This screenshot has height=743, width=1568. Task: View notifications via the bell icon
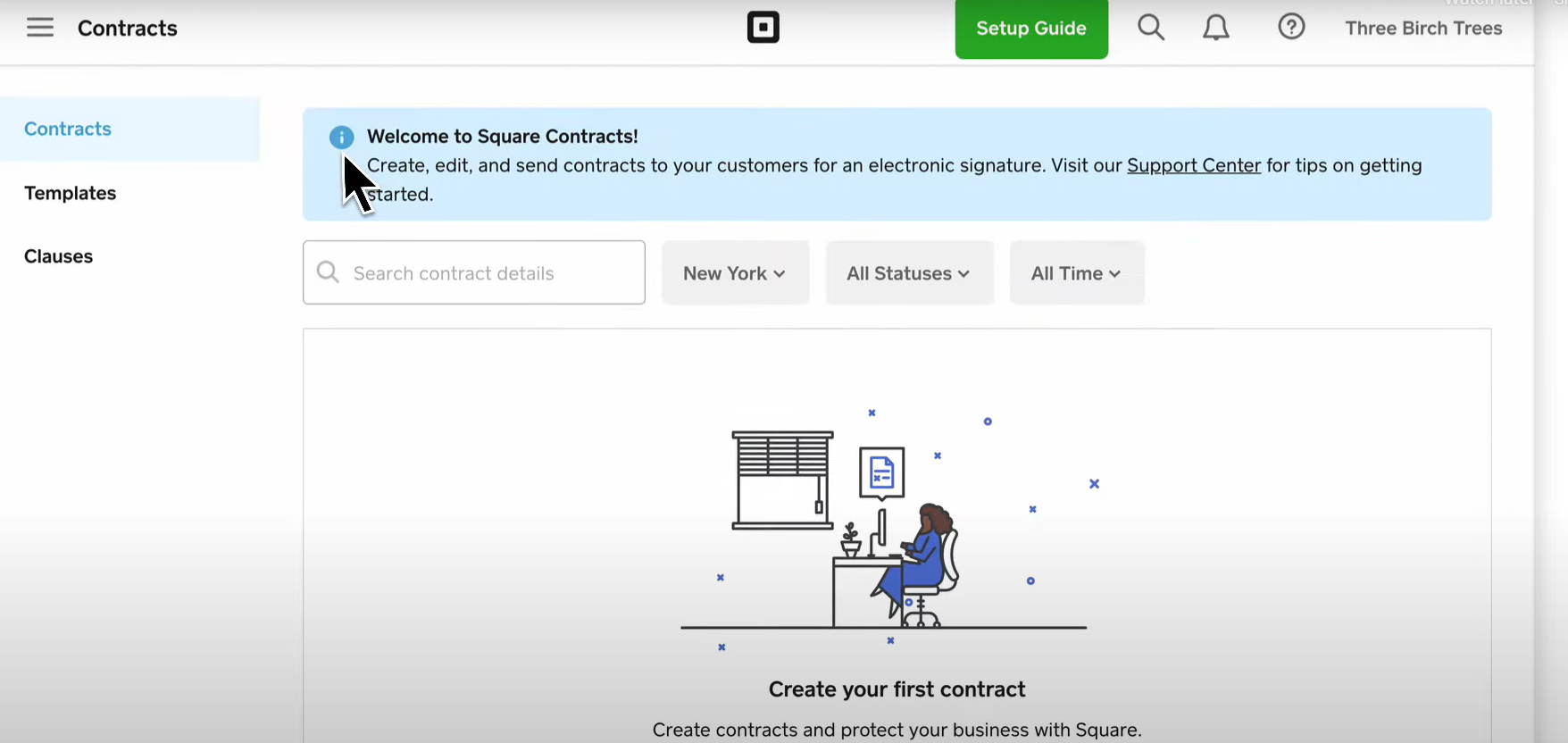[x=1216, y=27]
